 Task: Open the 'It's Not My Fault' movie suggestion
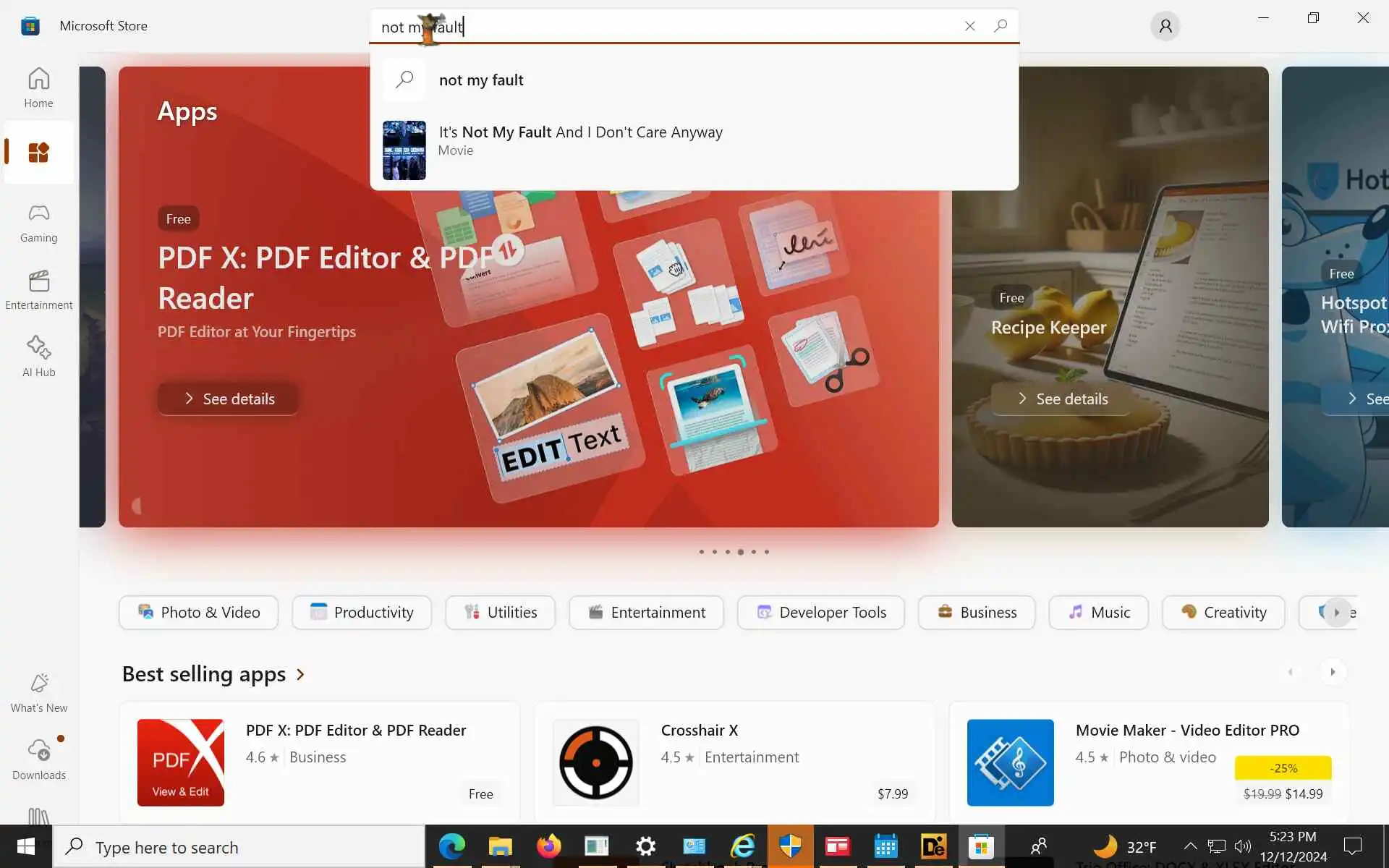580,140
